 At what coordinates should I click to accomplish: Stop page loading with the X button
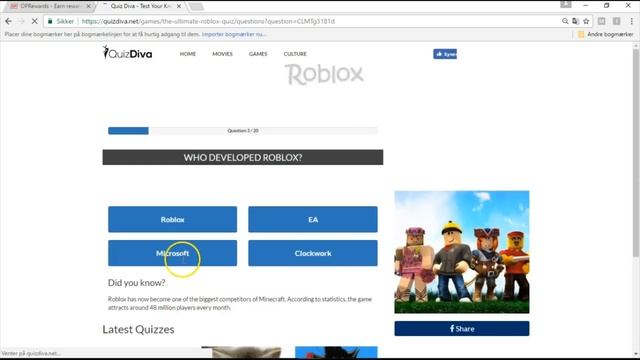point(34,21)
